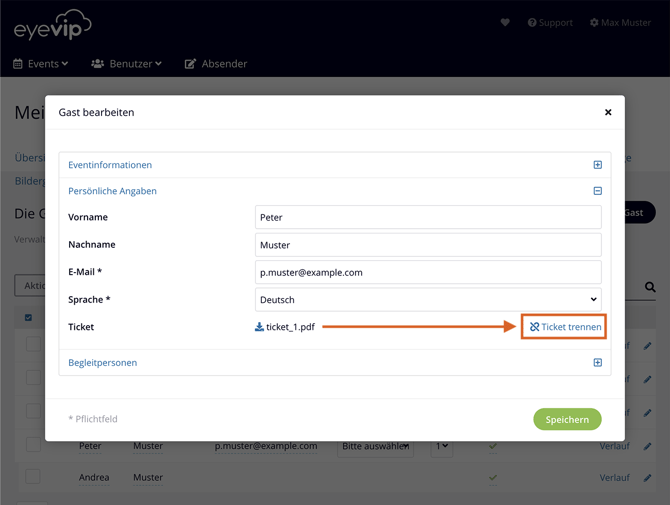This screenshot has width=670, height=505.
Task: Click the Speichern button
Action: coord(567,420)
